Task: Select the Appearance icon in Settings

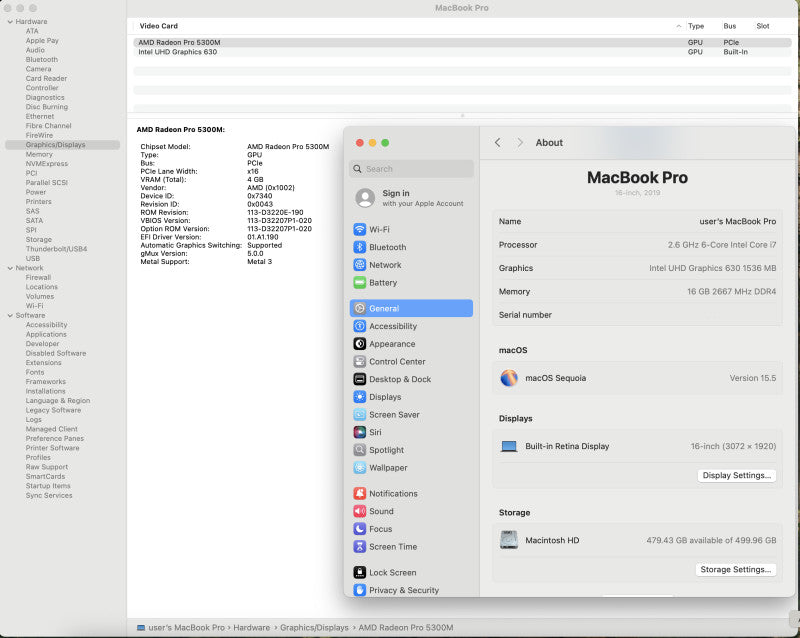Action: point(360,343)
